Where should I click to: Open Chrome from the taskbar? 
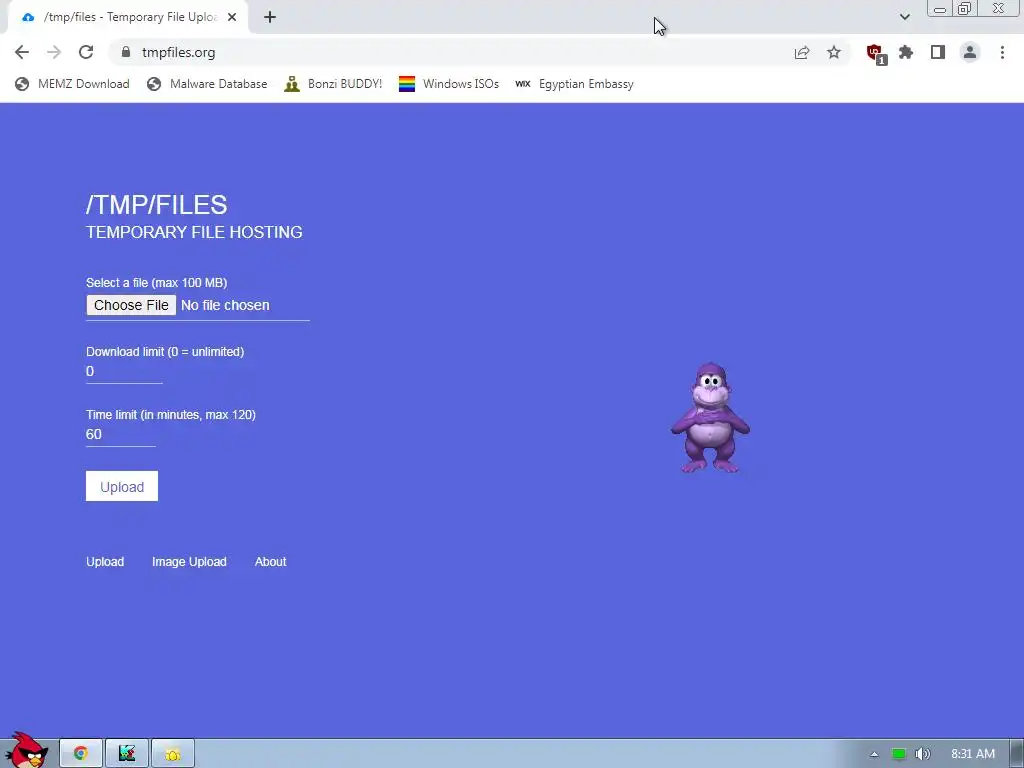point(81,754)
